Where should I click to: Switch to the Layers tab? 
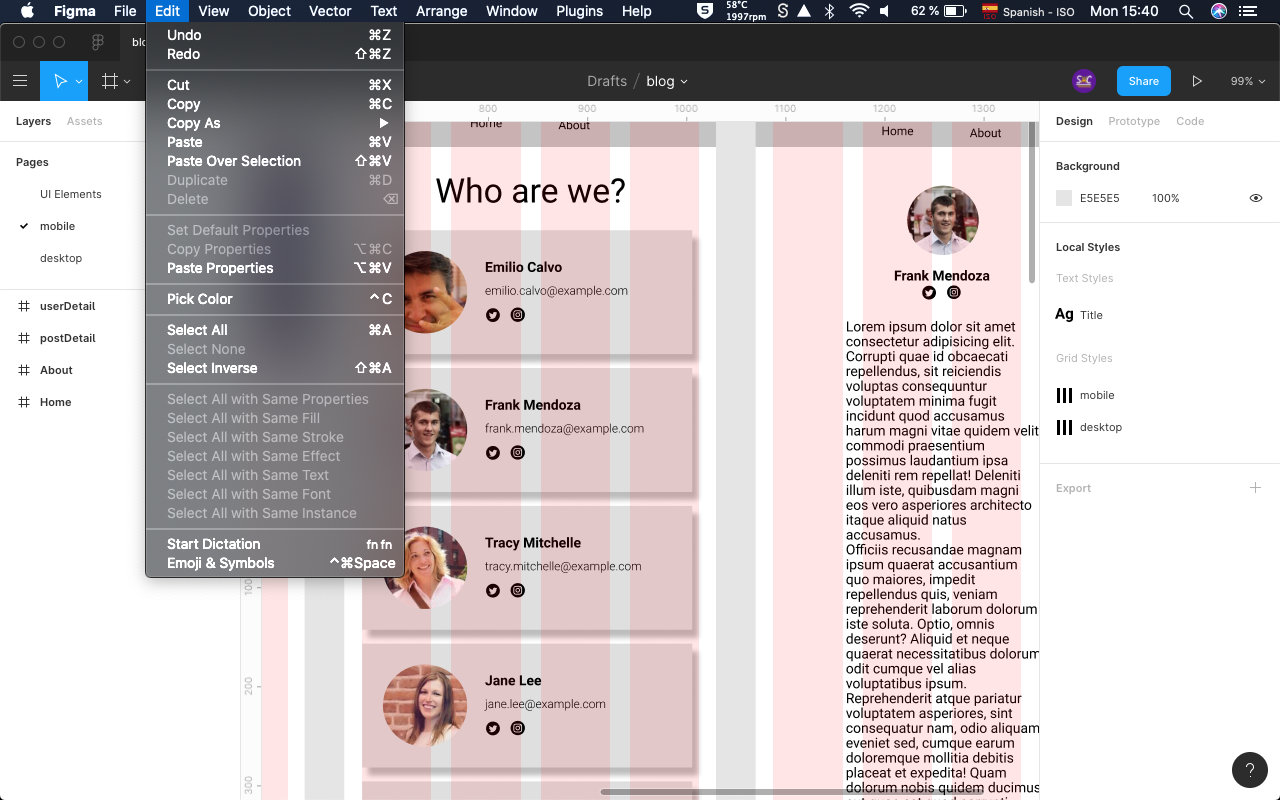(x=33, y=121)
